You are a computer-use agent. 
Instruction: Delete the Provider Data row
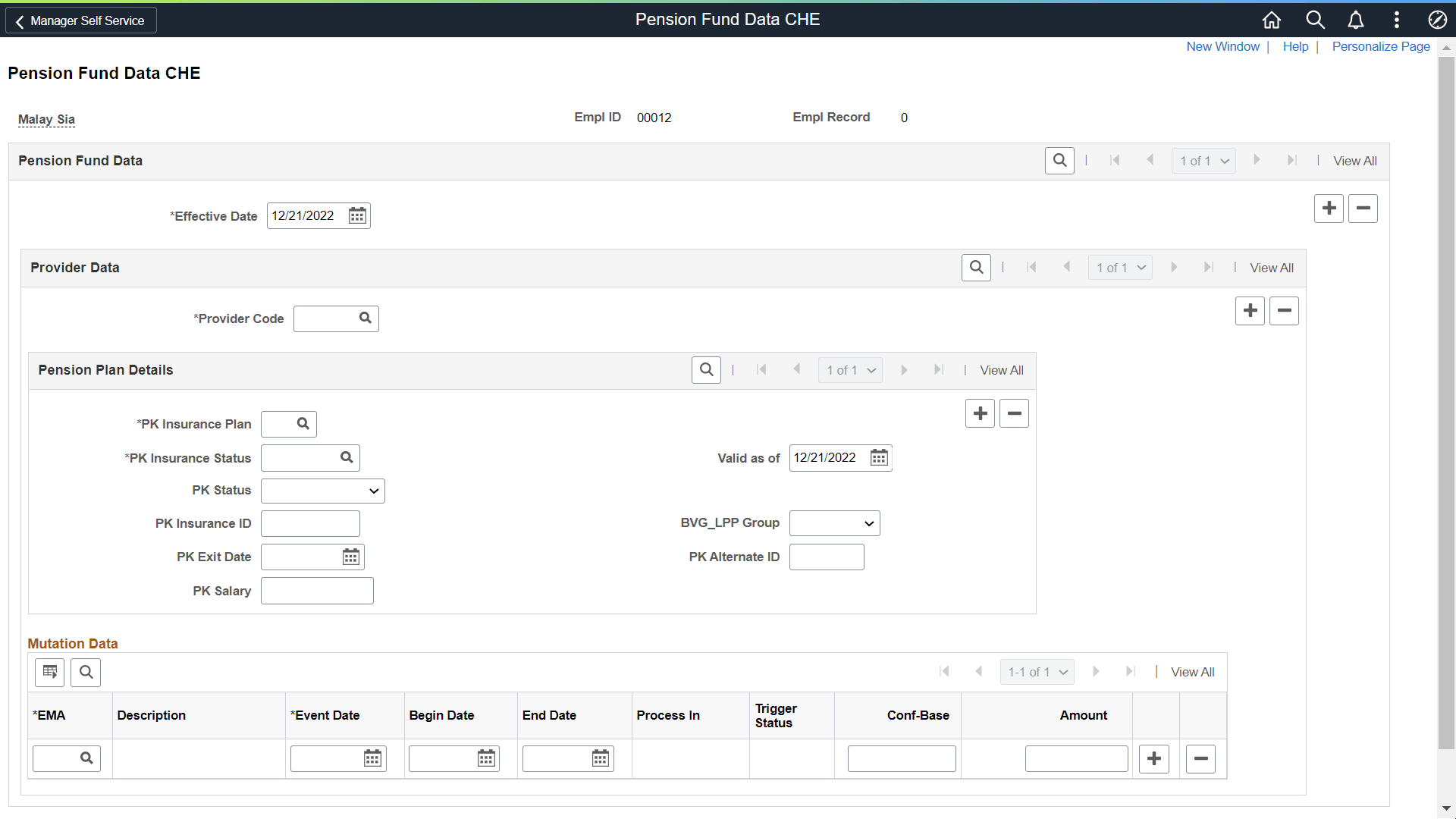[1284, 311]
